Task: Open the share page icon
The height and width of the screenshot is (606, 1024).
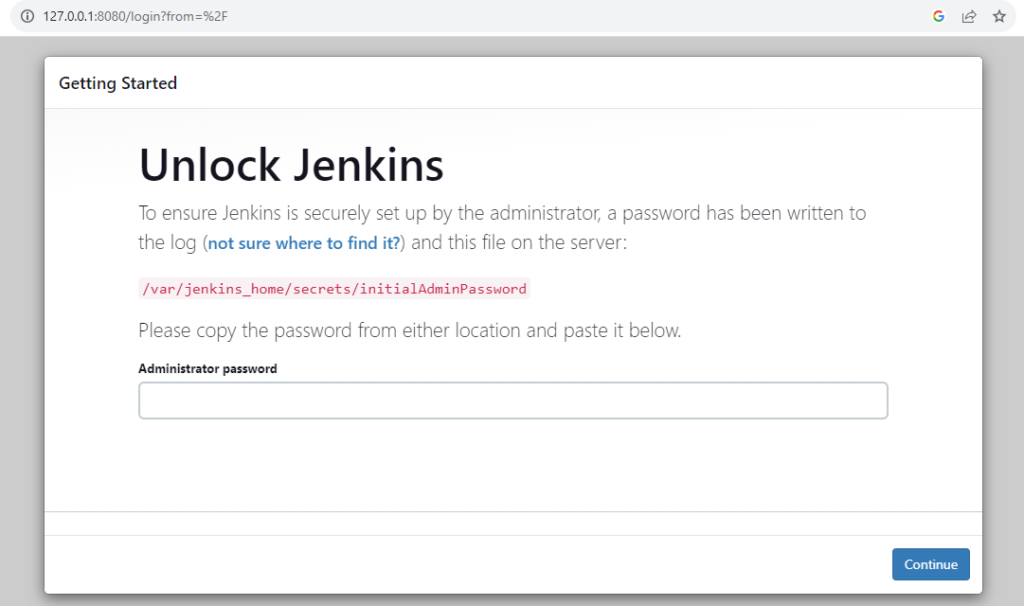Action: coord(968,17)
